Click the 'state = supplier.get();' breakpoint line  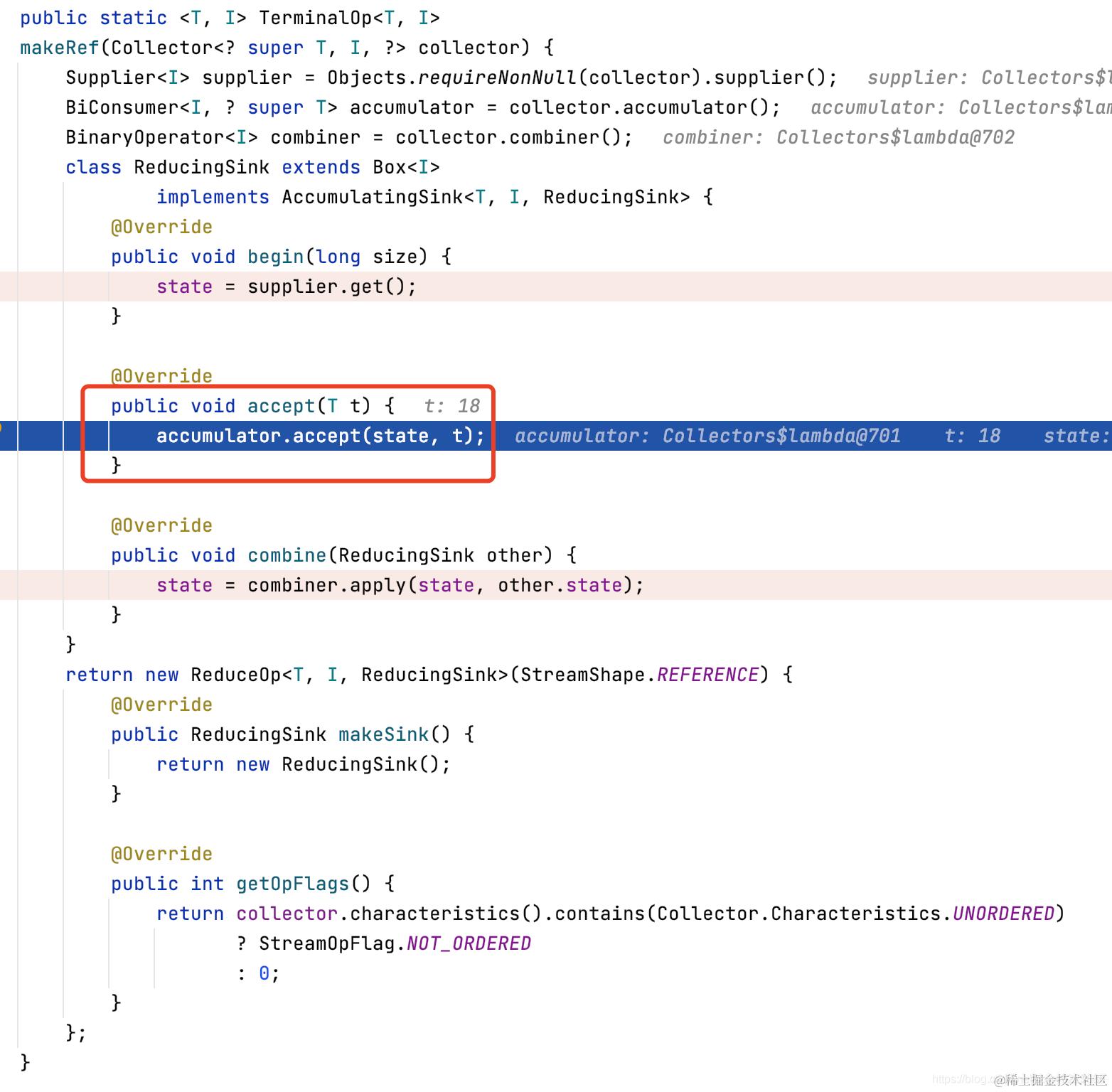(x=556, y=287)
